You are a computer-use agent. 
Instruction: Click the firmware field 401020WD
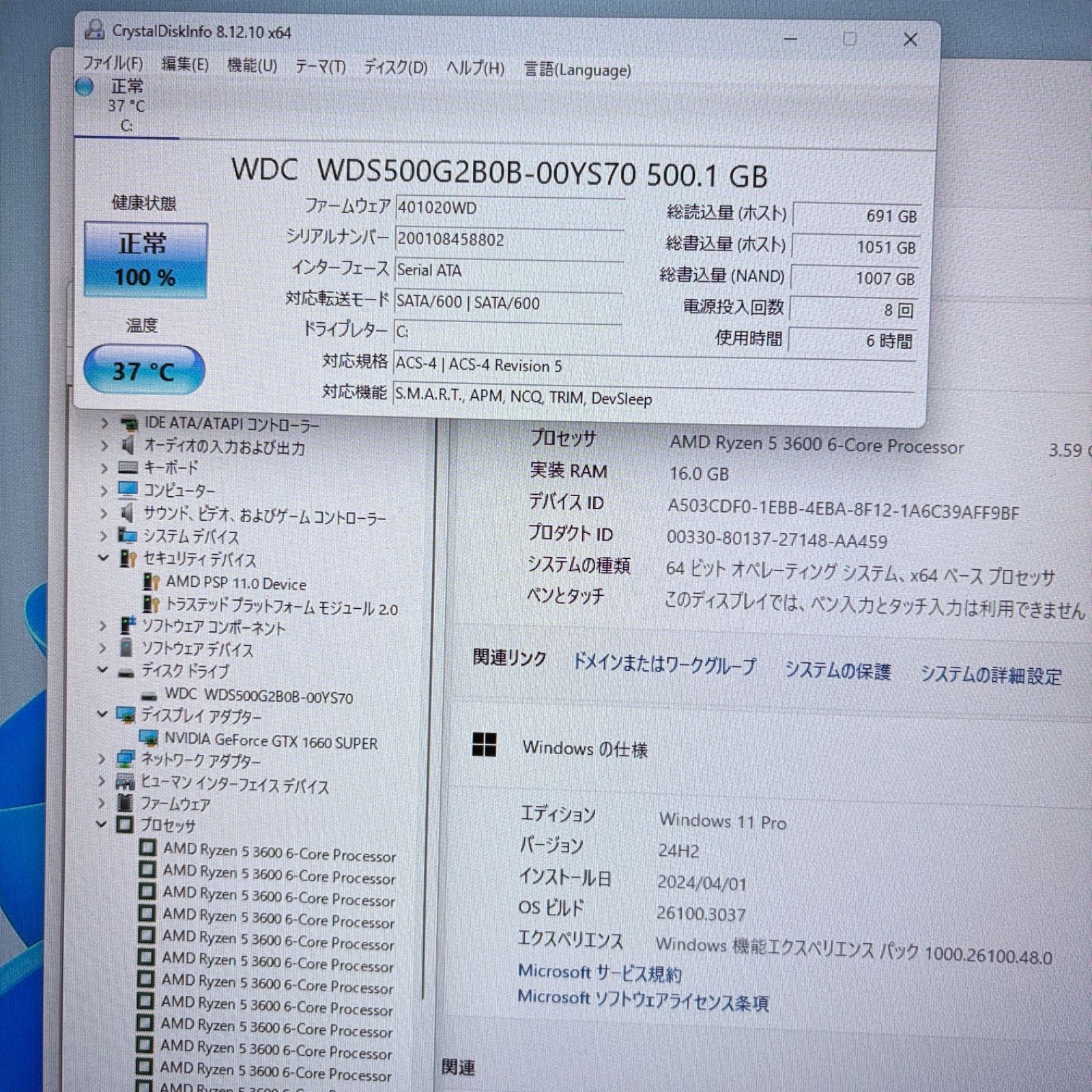tap(509, 208)
